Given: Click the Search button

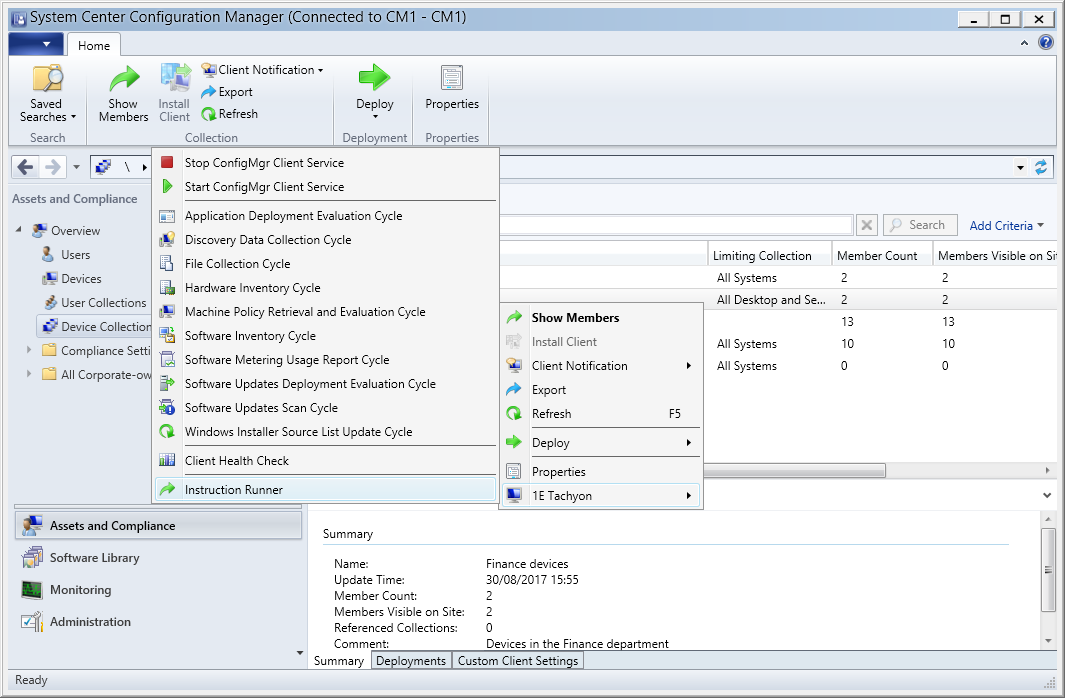Looking at the screenshot, I should pyautogui.click(x=919, y=225).
